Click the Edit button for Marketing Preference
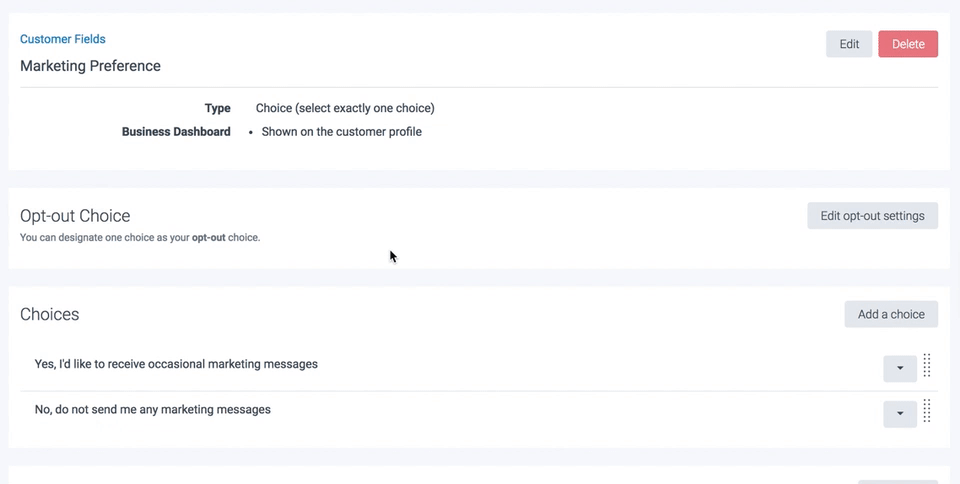The height and width of the screenshot is (484, 960). pyautogui.click(x=849, y=44)
